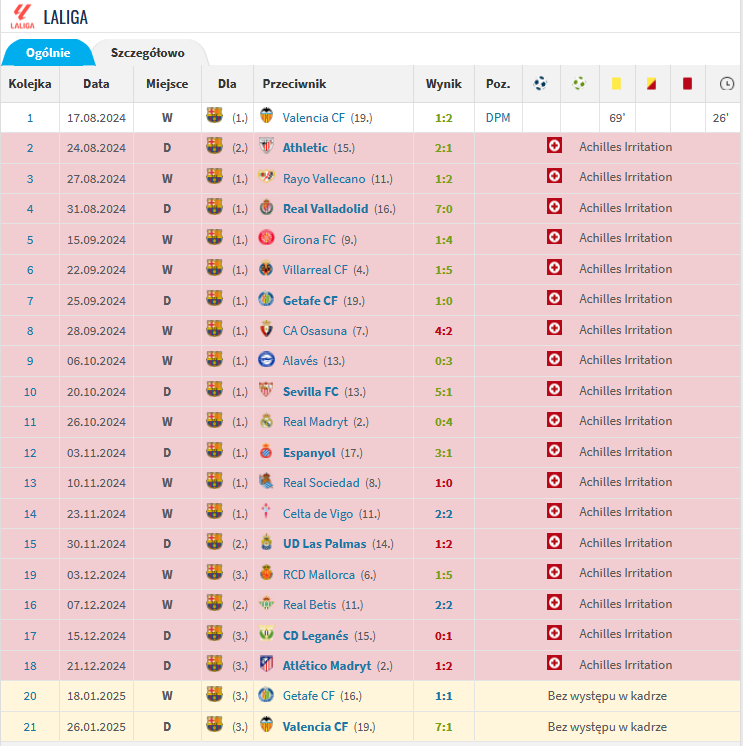Click the Real Madryt club crest
The width and height of the screenshot is (743, 746).
(267, 421)
